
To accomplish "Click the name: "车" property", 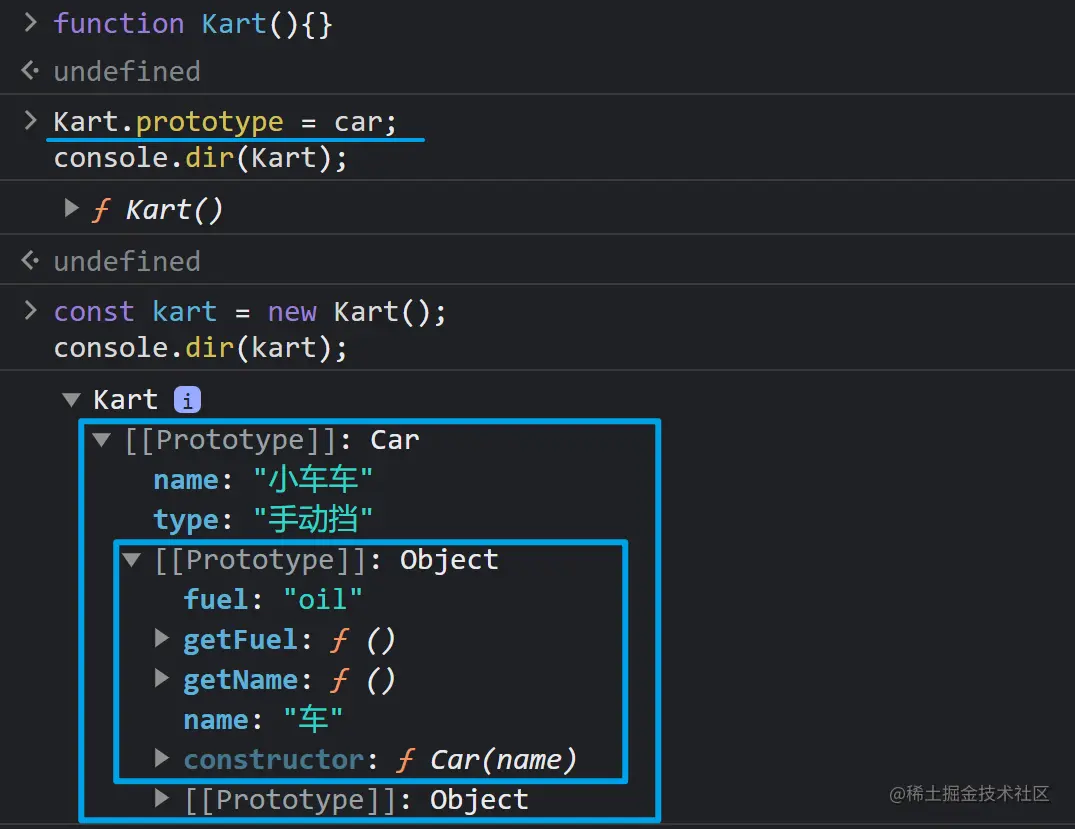I will point(263,719).
